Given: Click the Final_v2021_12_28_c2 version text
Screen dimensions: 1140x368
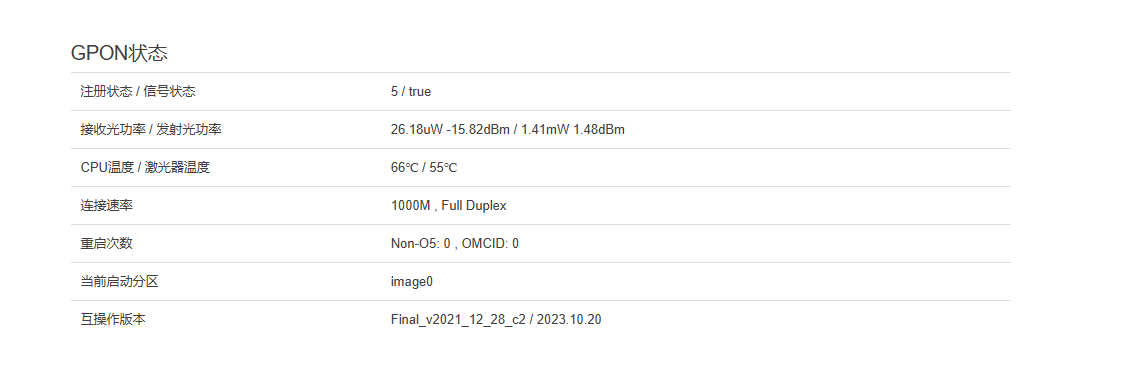Looking at the screenshot, I should click(457, 319).
